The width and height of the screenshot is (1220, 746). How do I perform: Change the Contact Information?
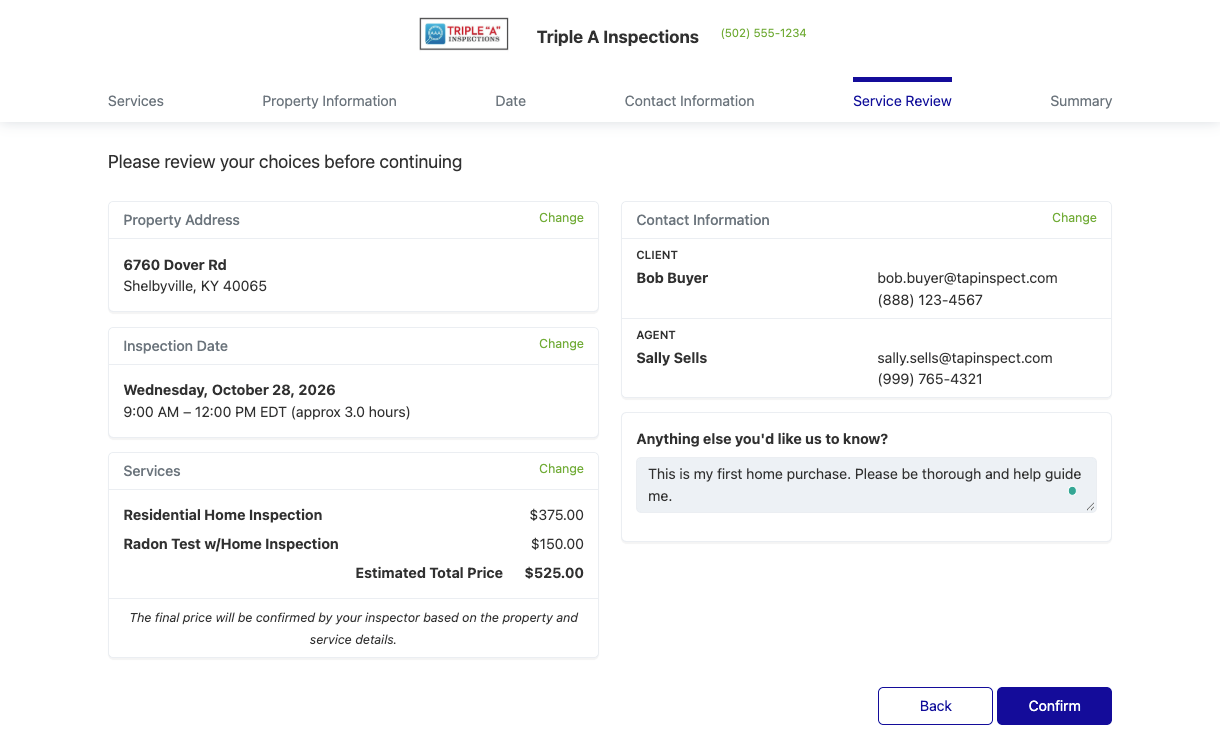(x=1074, y=218)
